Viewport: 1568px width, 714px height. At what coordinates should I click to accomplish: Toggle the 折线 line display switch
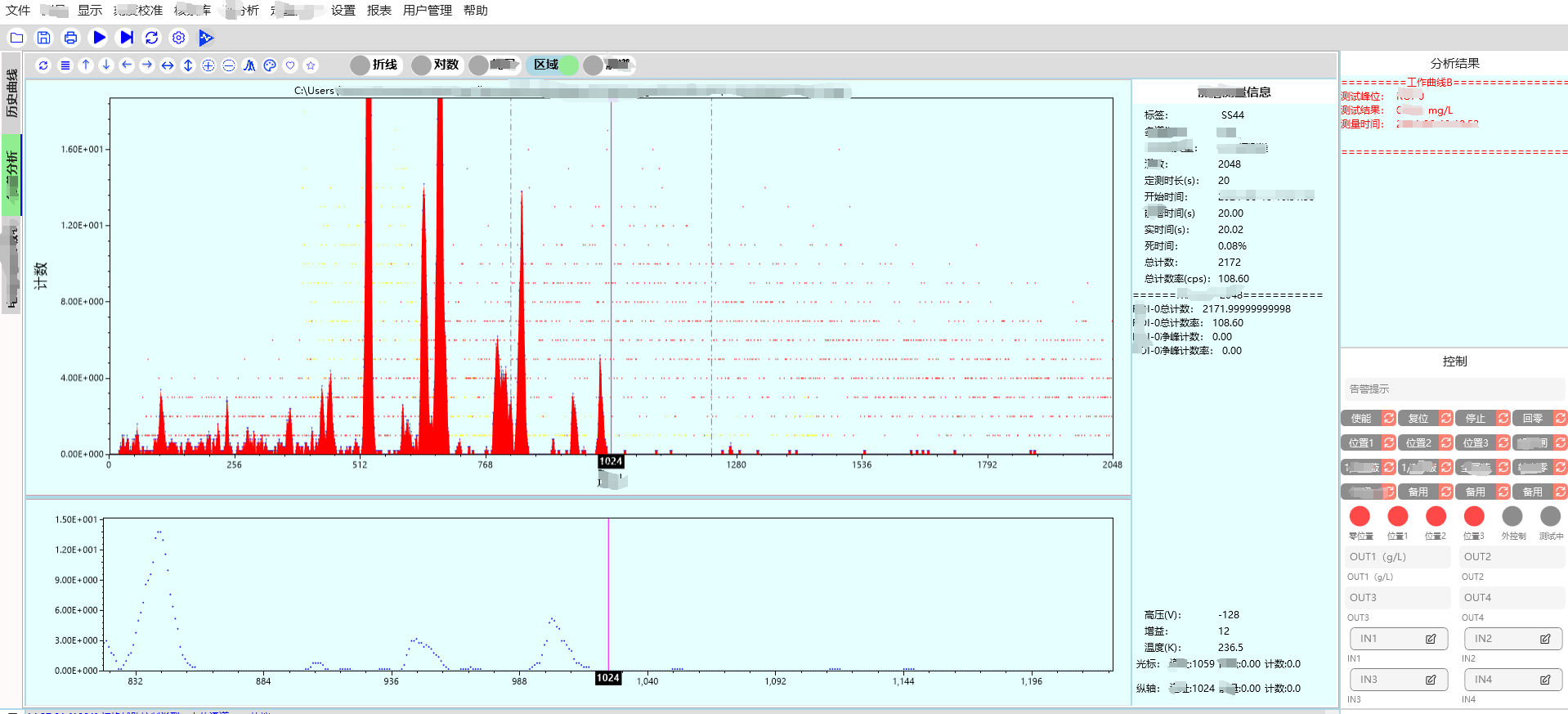tap(376, 65)
